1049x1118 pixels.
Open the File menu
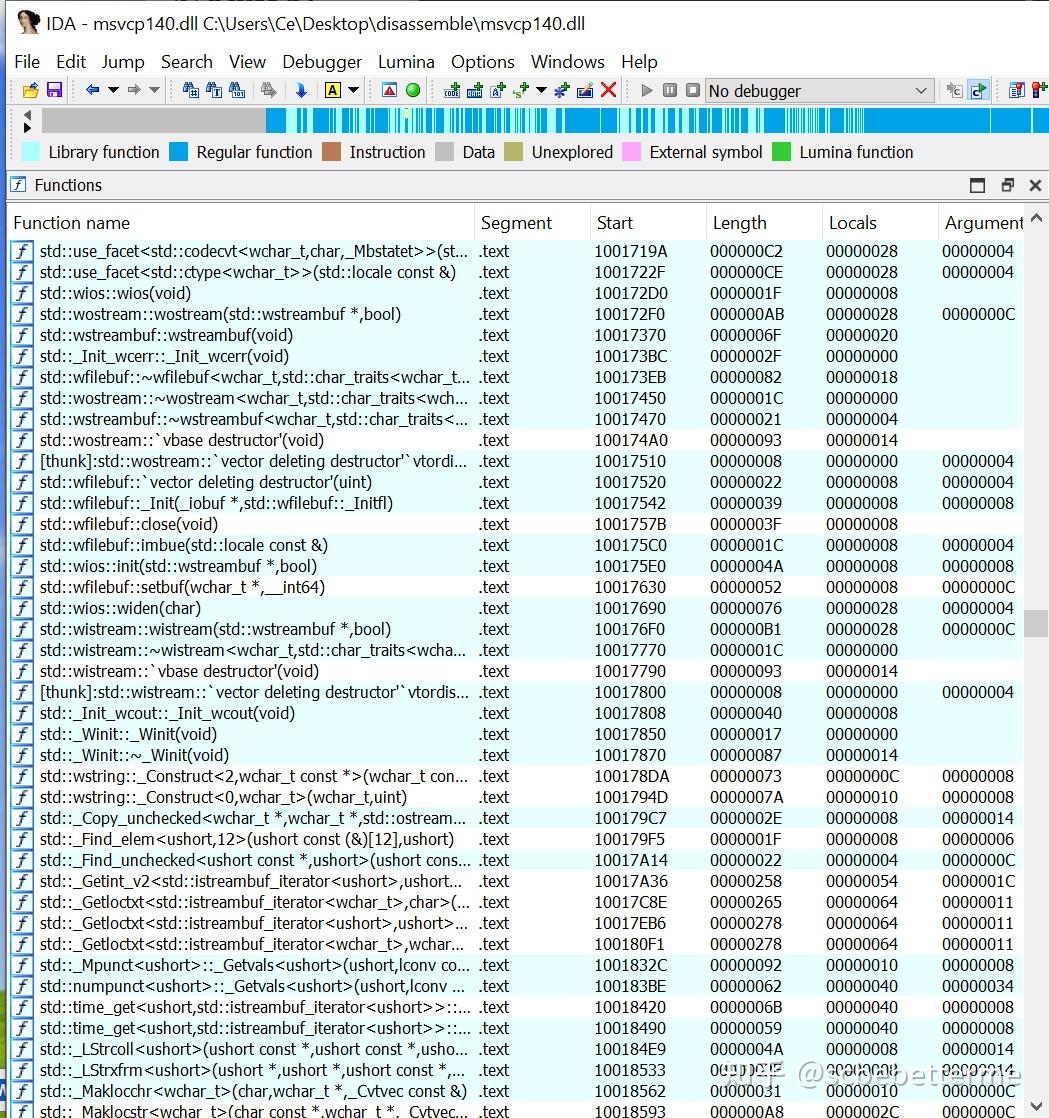click(27, 62)
